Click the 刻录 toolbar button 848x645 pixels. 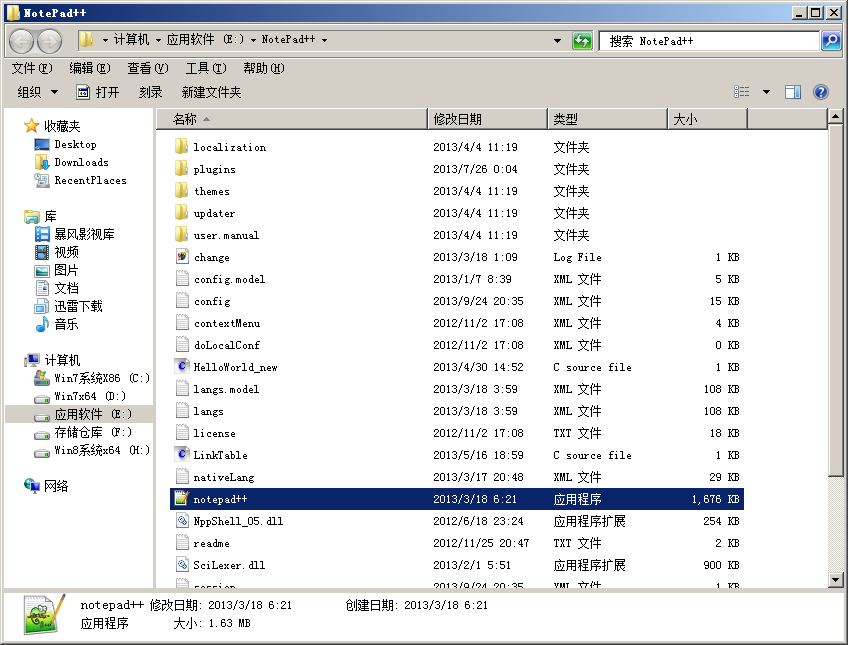pyautogui.click(x=150, y=92)
